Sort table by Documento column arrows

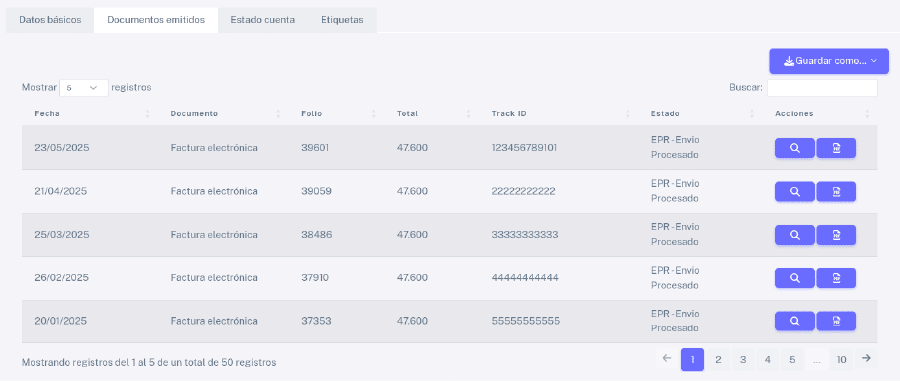[278, 114]
